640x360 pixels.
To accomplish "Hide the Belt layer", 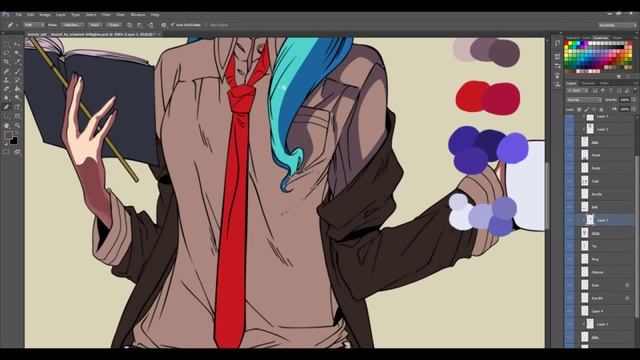I will [569, 207].
